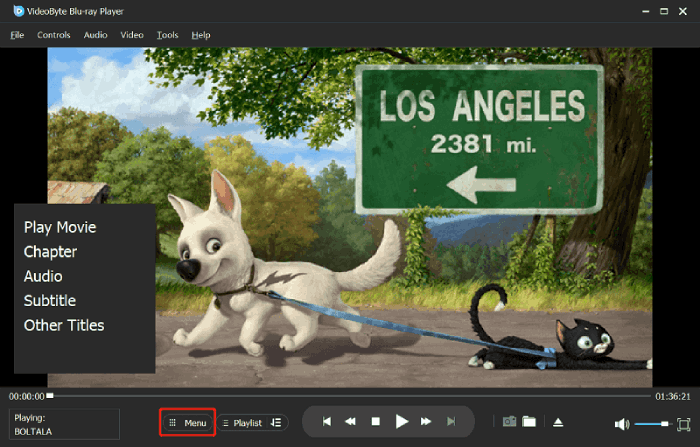Click the VideoByte app logo icon

(x=19, y=11)
